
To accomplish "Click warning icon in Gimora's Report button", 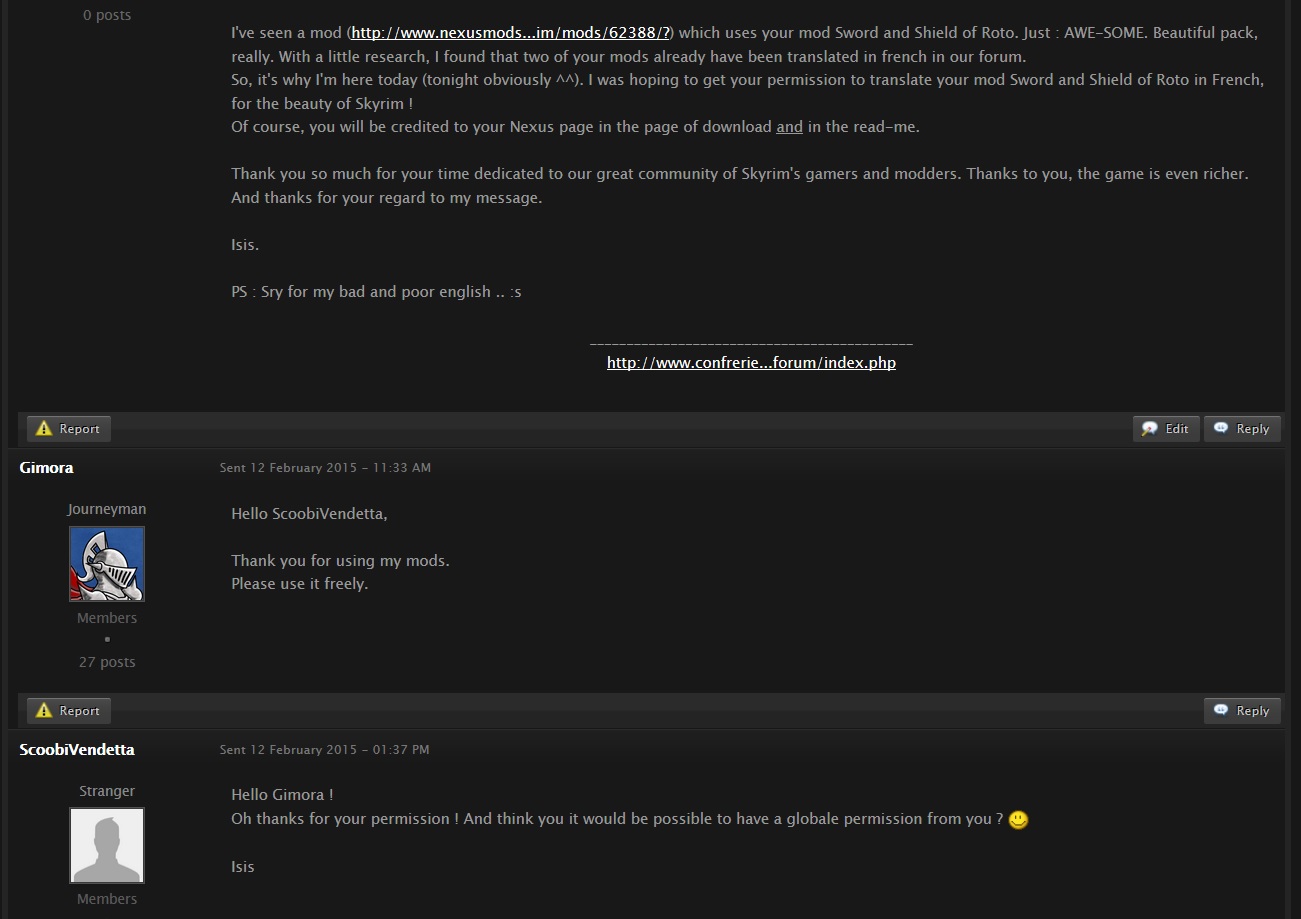I will (43, 711).
